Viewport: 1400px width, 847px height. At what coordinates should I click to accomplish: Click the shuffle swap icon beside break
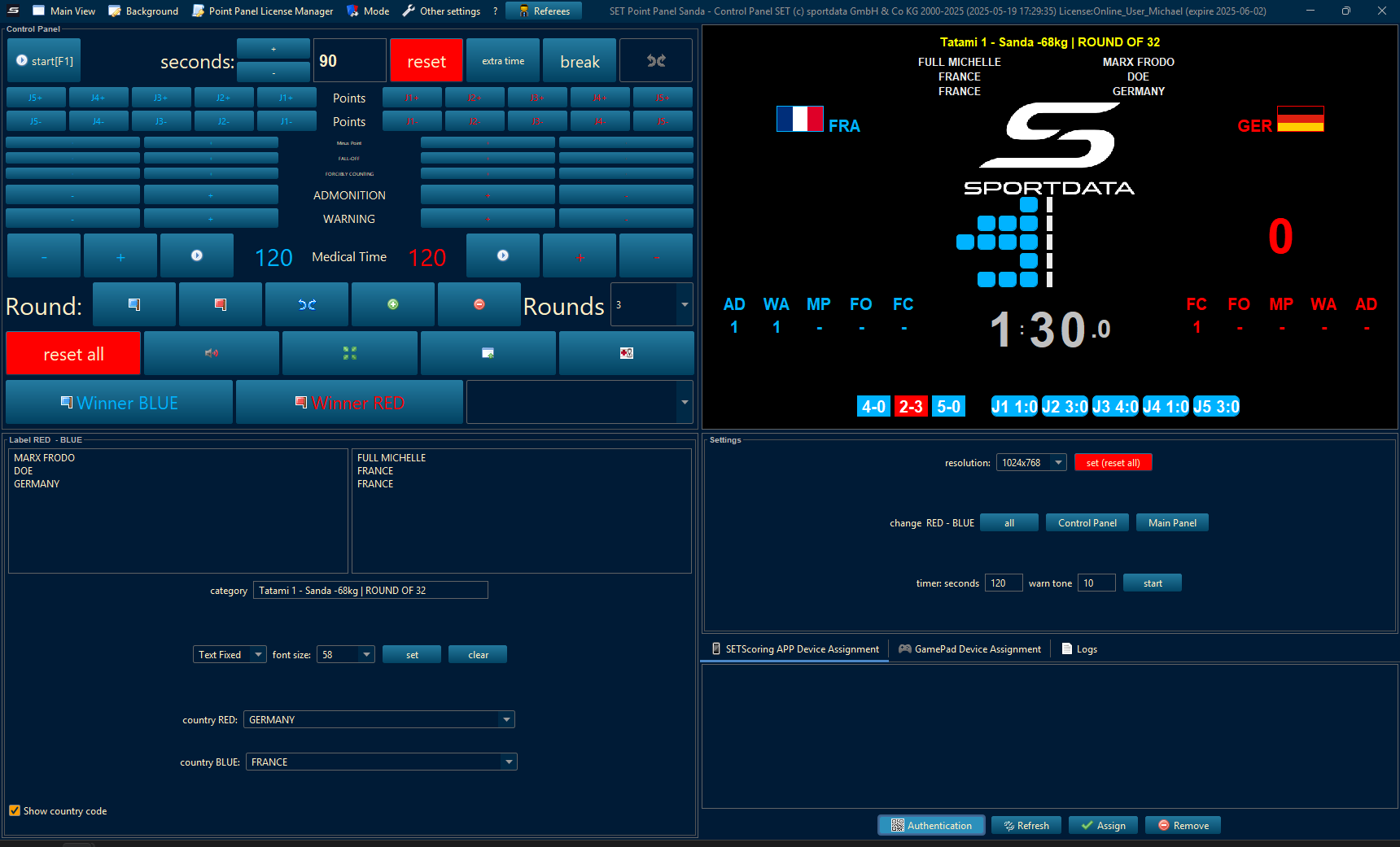[656, 61]
